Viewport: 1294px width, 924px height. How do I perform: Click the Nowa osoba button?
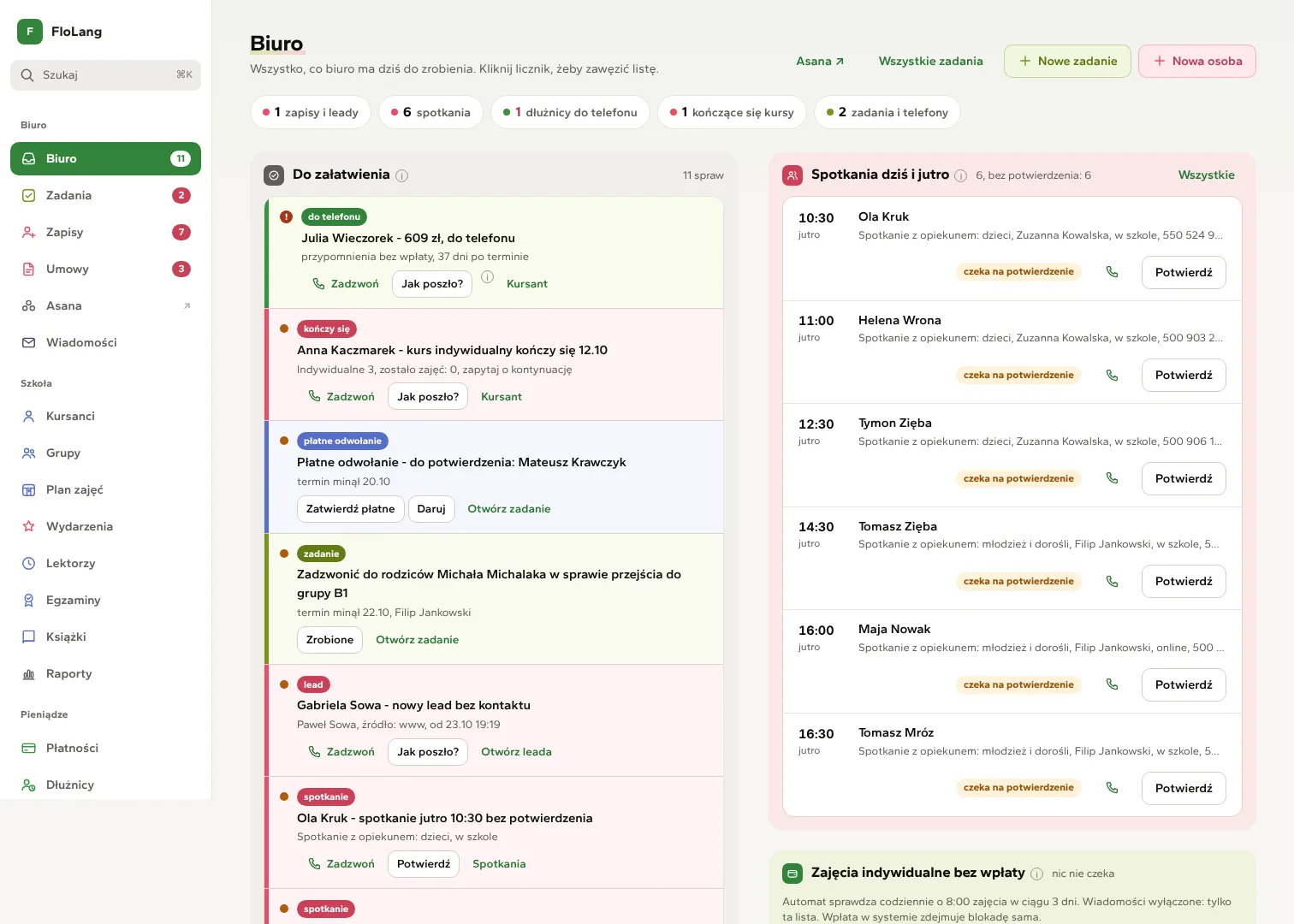click(x=1197, y=61)
